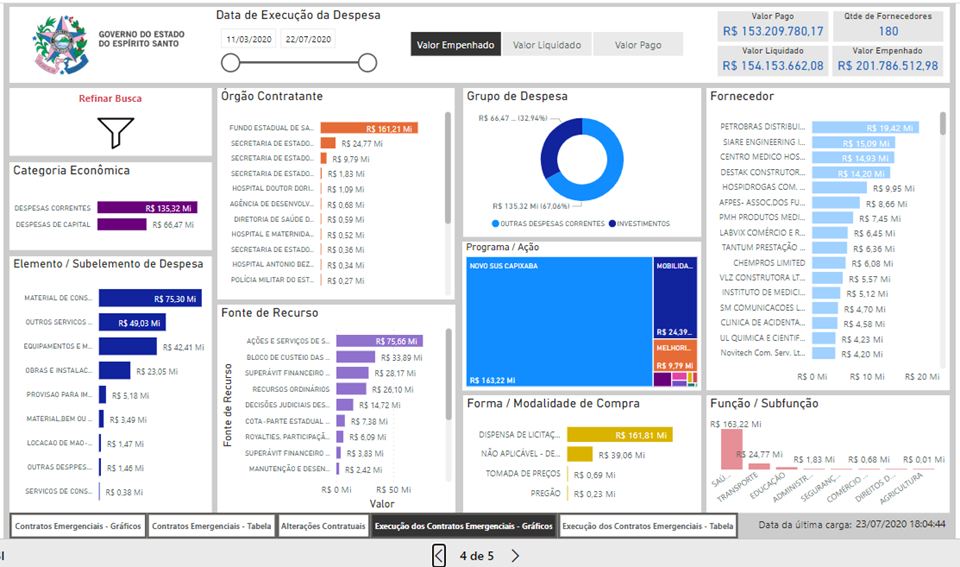Click the Fornecedor chart vertical scrollbar
This screenshot has height=567, width=960.
[x=943, y=123]
